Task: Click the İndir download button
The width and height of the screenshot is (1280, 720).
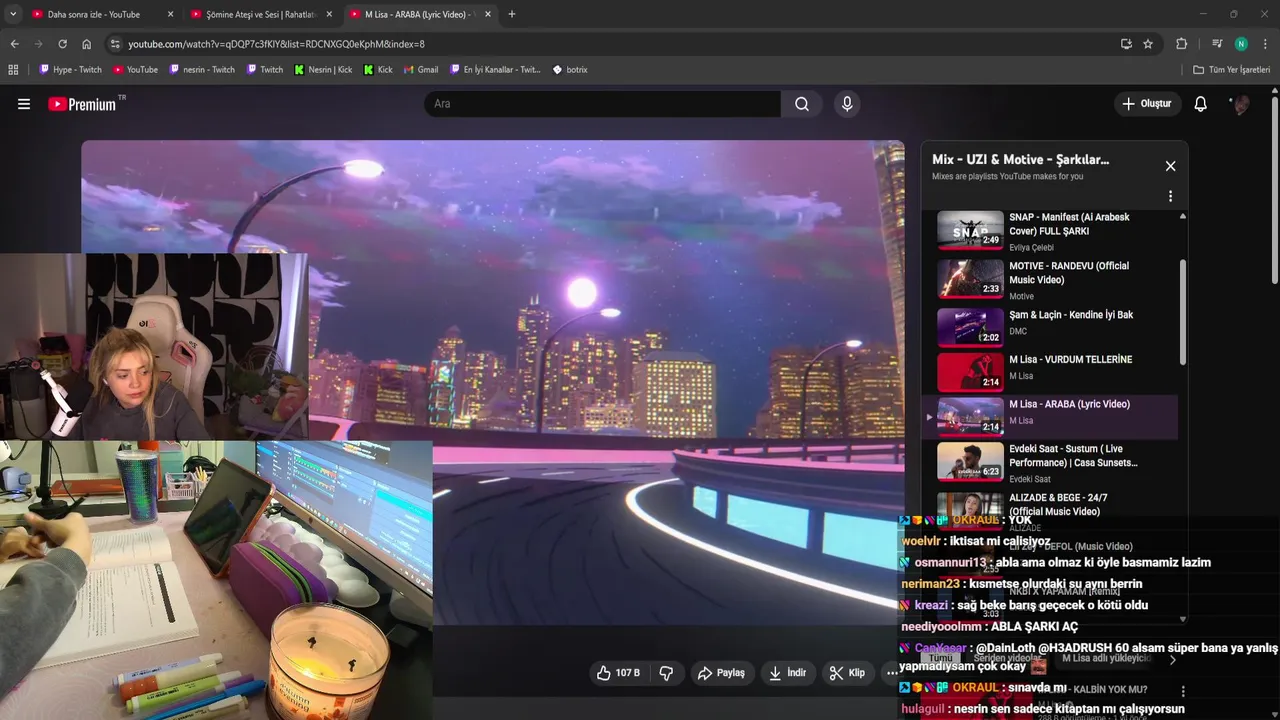Action: 787,673
